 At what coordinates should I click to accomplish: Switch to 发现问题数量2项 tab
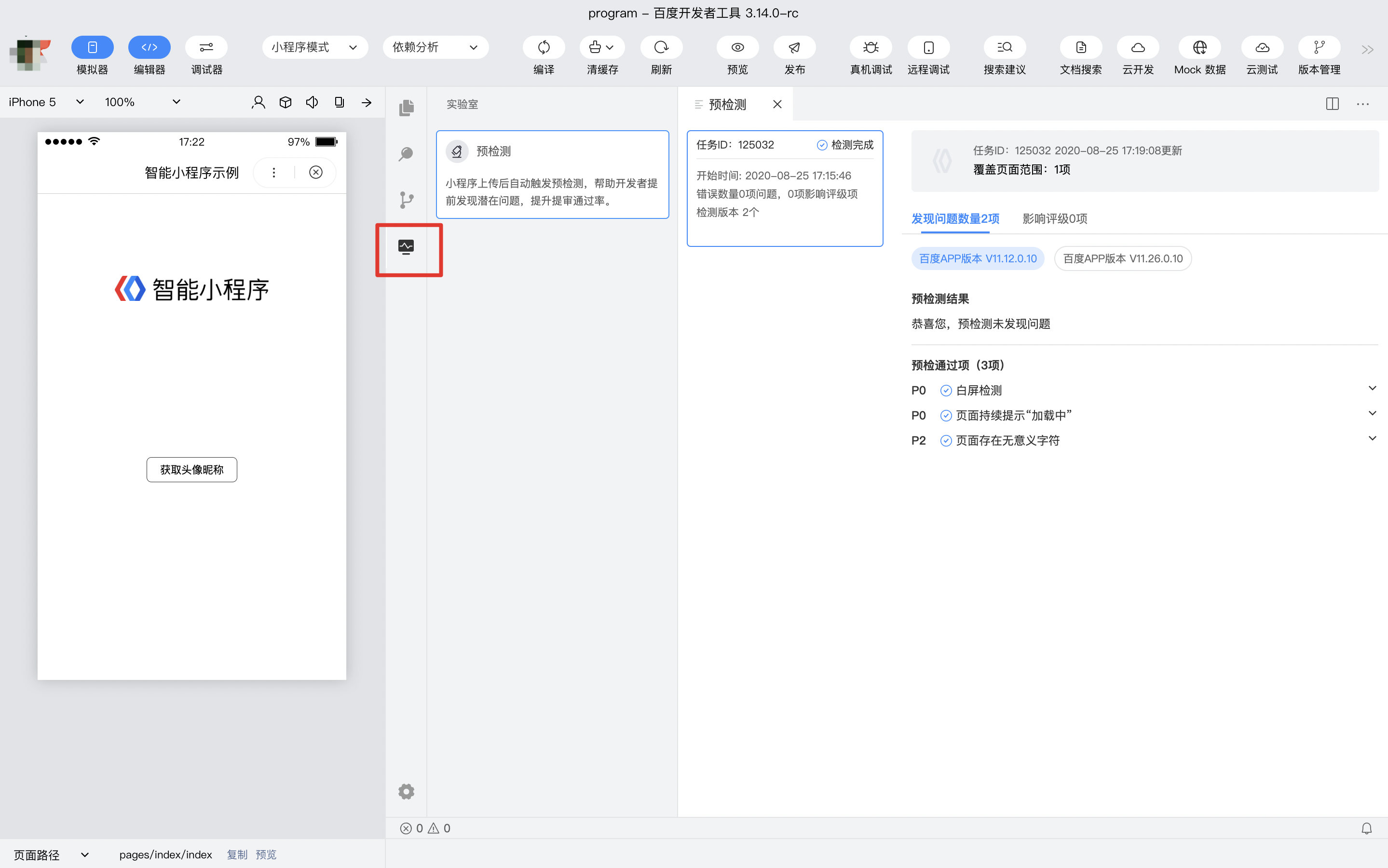955,219
